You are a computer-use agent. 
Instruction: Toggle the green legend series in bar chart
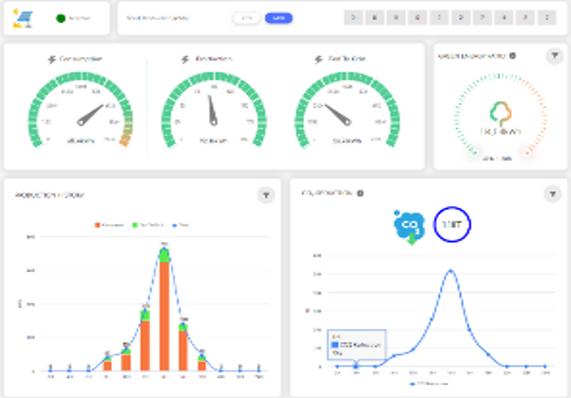pyautogui.click(x=147, y=225)
